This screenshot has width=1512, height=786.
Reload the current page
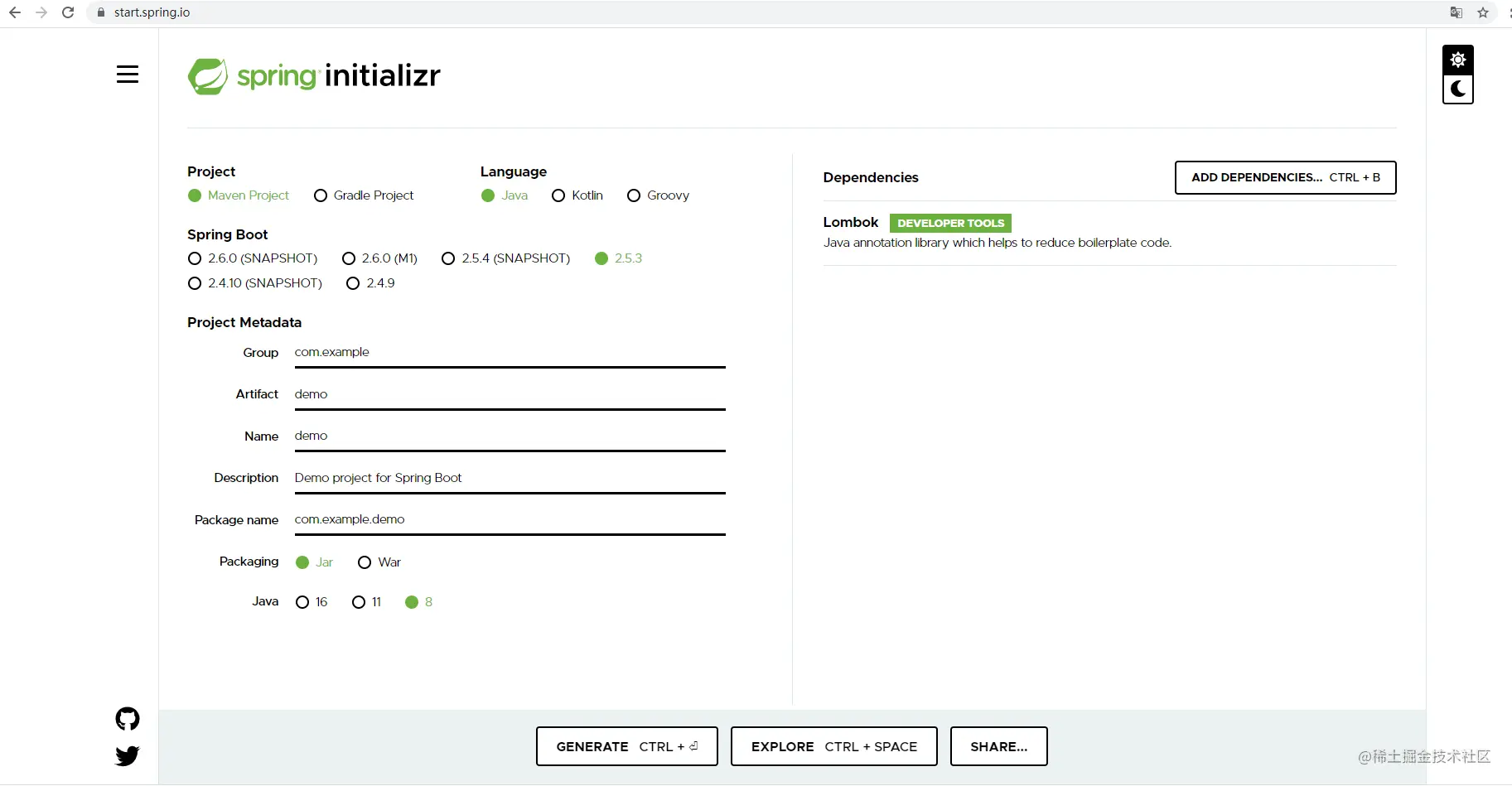(x=68, y=12)
